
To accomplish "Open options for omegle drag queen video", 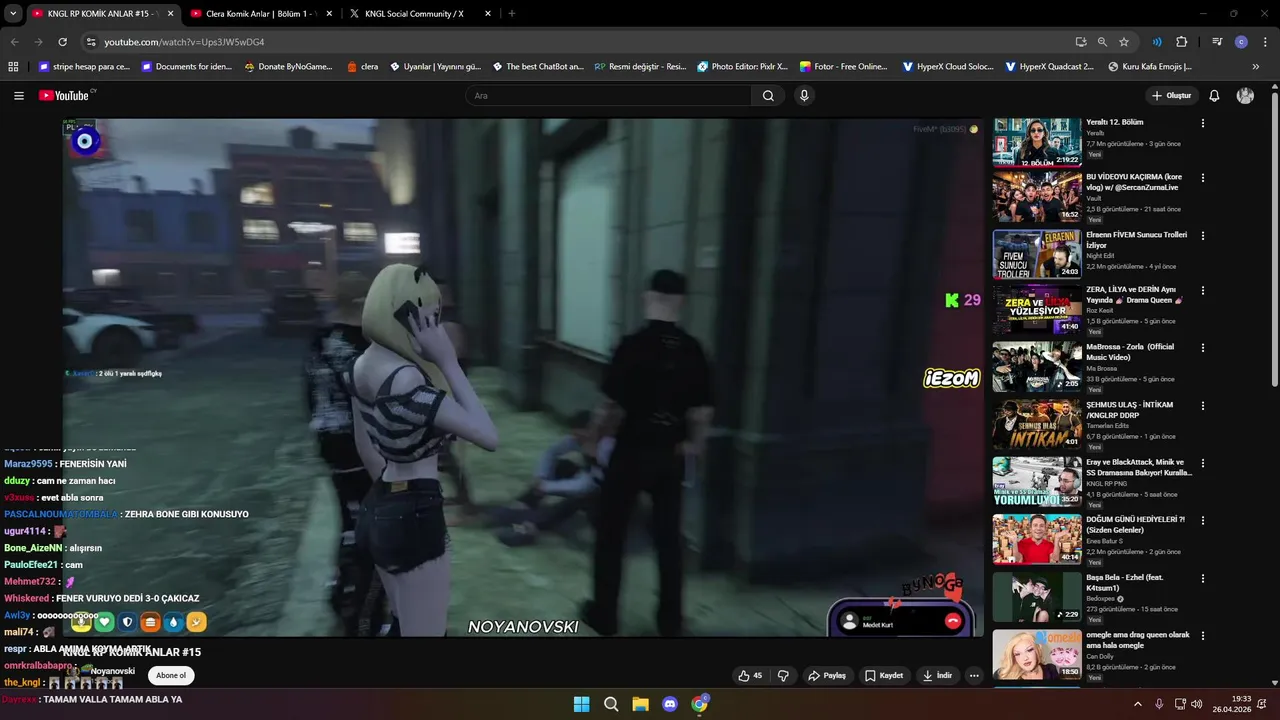I will (x=1203, y=636).
